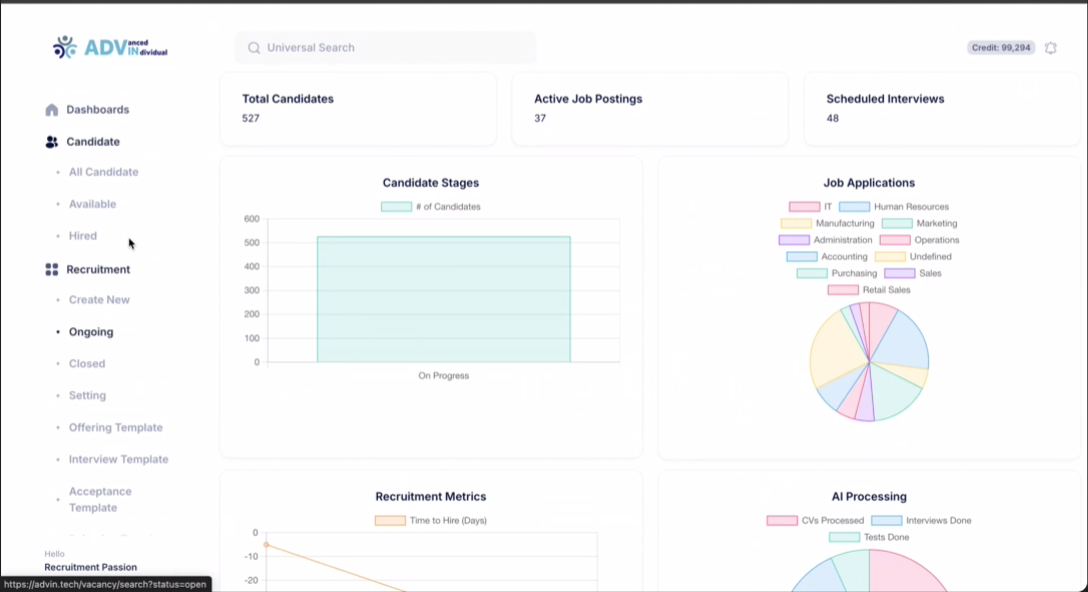
Task: Open 'Closed' from the Recruitment menu
Action: (x=86, y=363)
